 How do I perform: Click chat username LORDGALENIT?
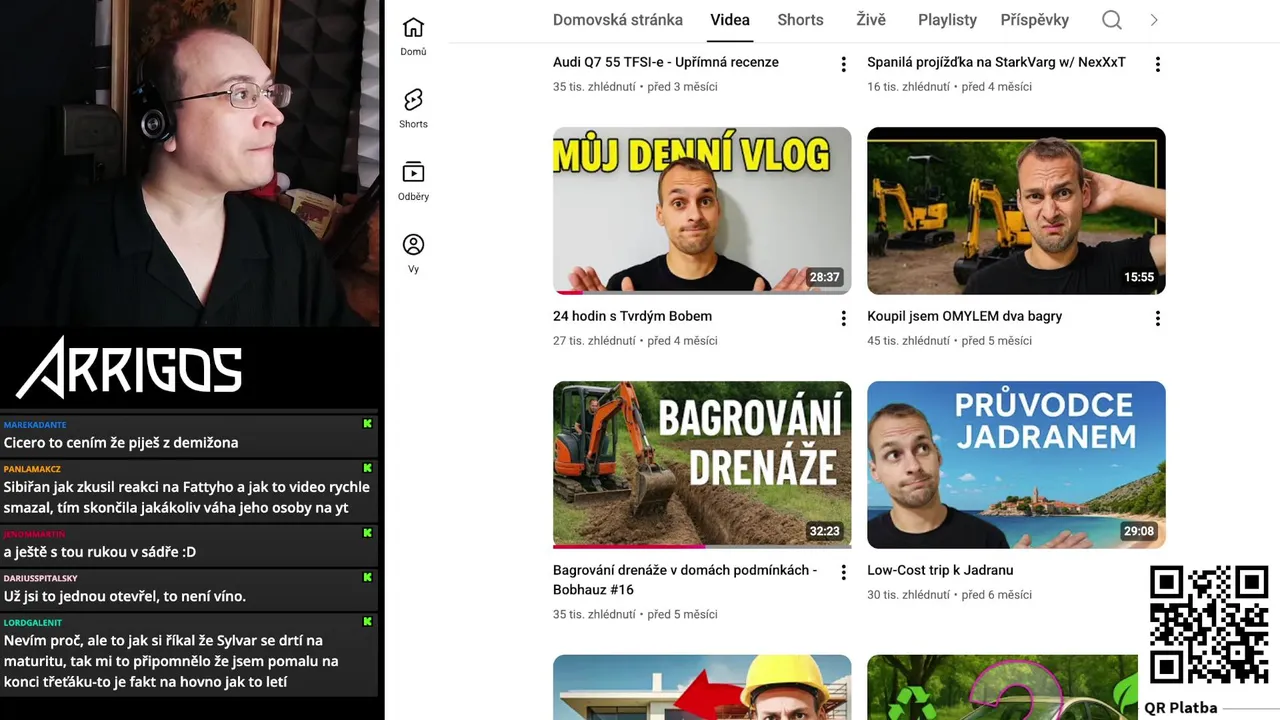(33, 622)
